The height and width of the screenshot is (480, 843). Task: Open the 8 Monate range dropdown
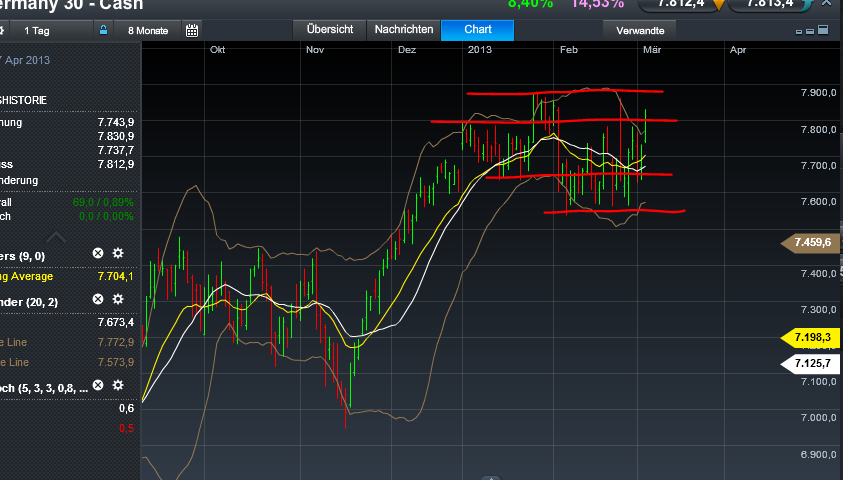[x=148, y=31]
